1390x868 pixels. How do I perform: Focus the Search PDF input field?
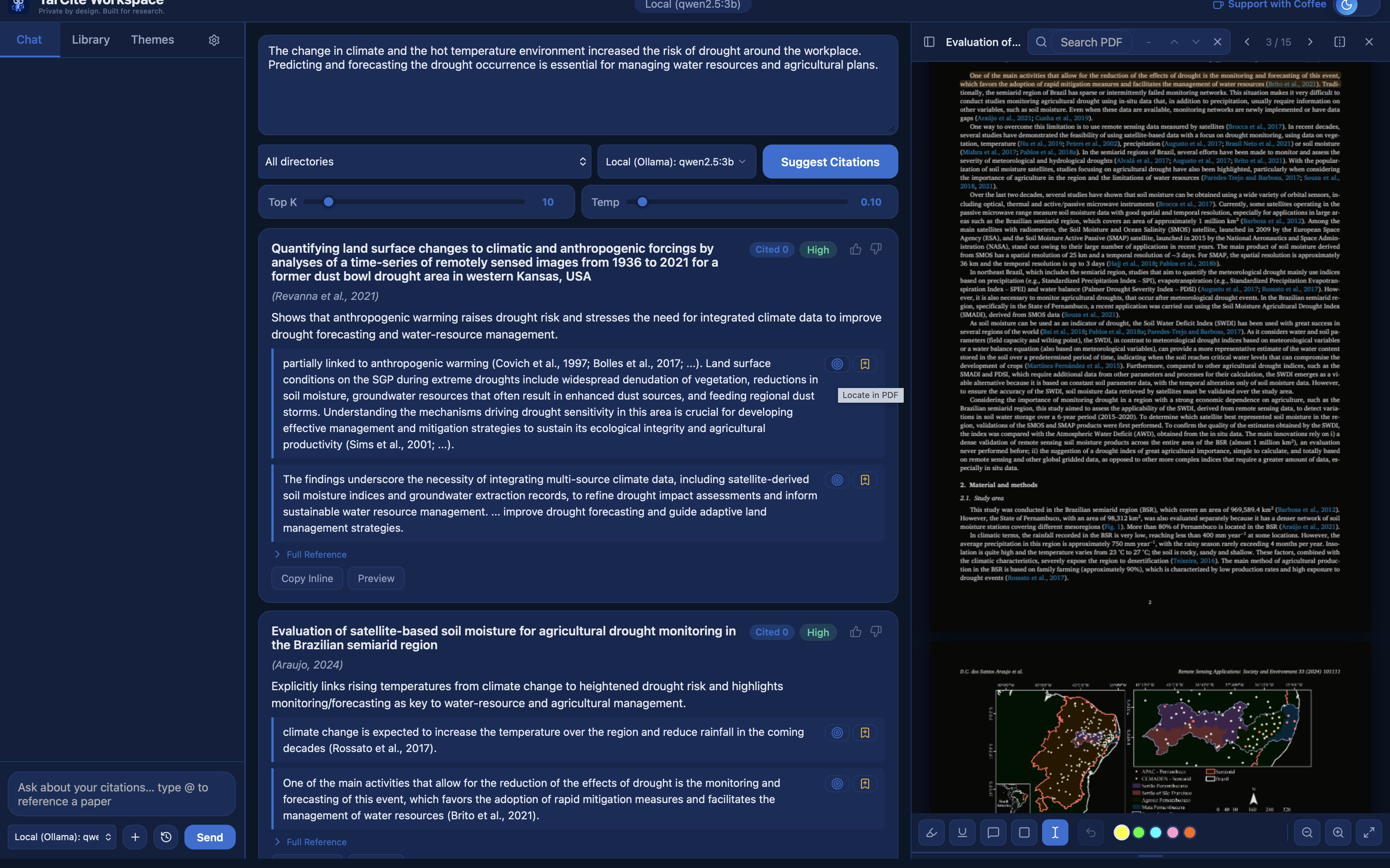tap(1092, 42)
